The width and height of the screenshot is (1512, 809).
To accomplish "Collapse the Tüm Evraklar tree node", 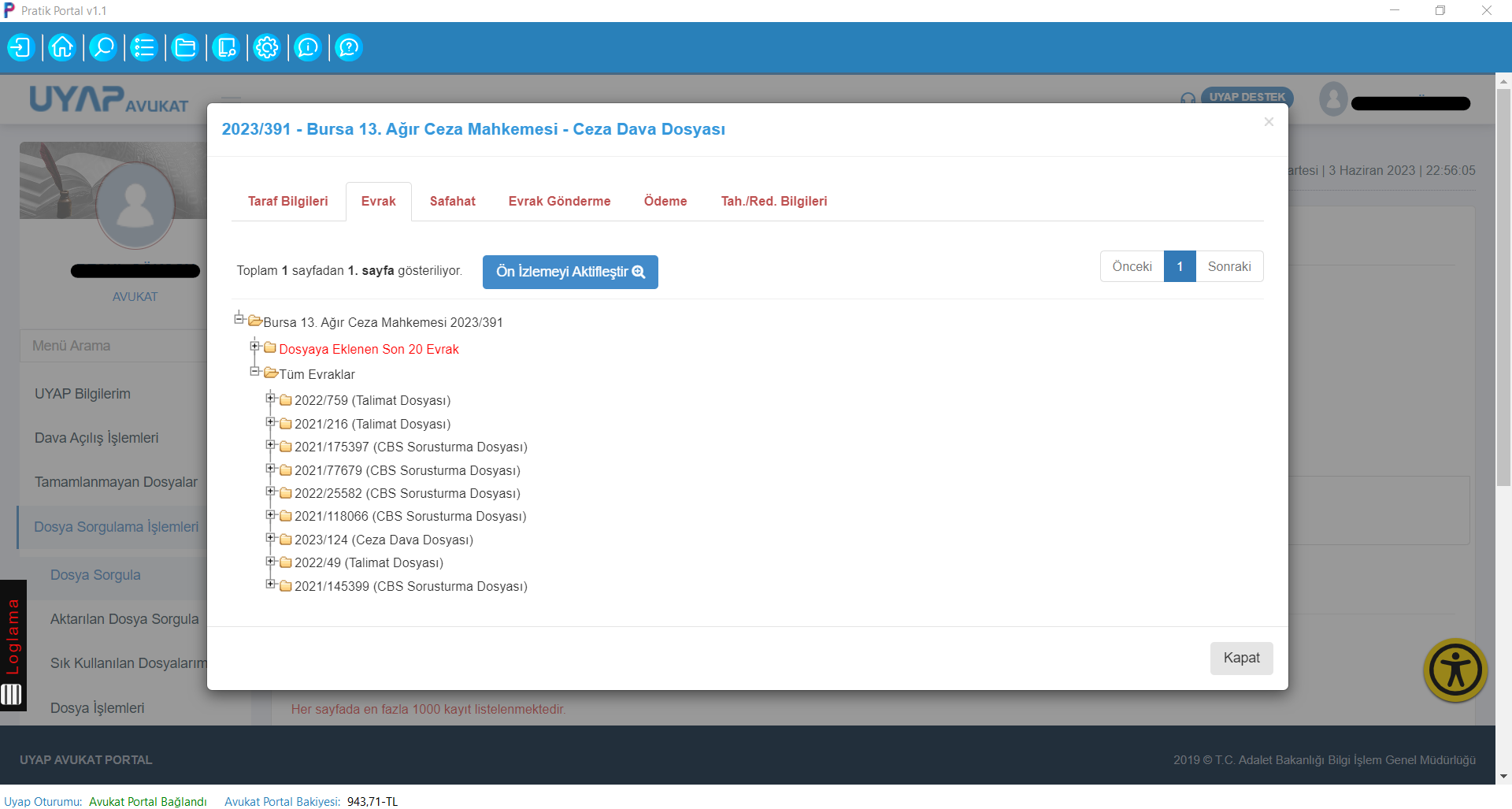I will [254, 372].
